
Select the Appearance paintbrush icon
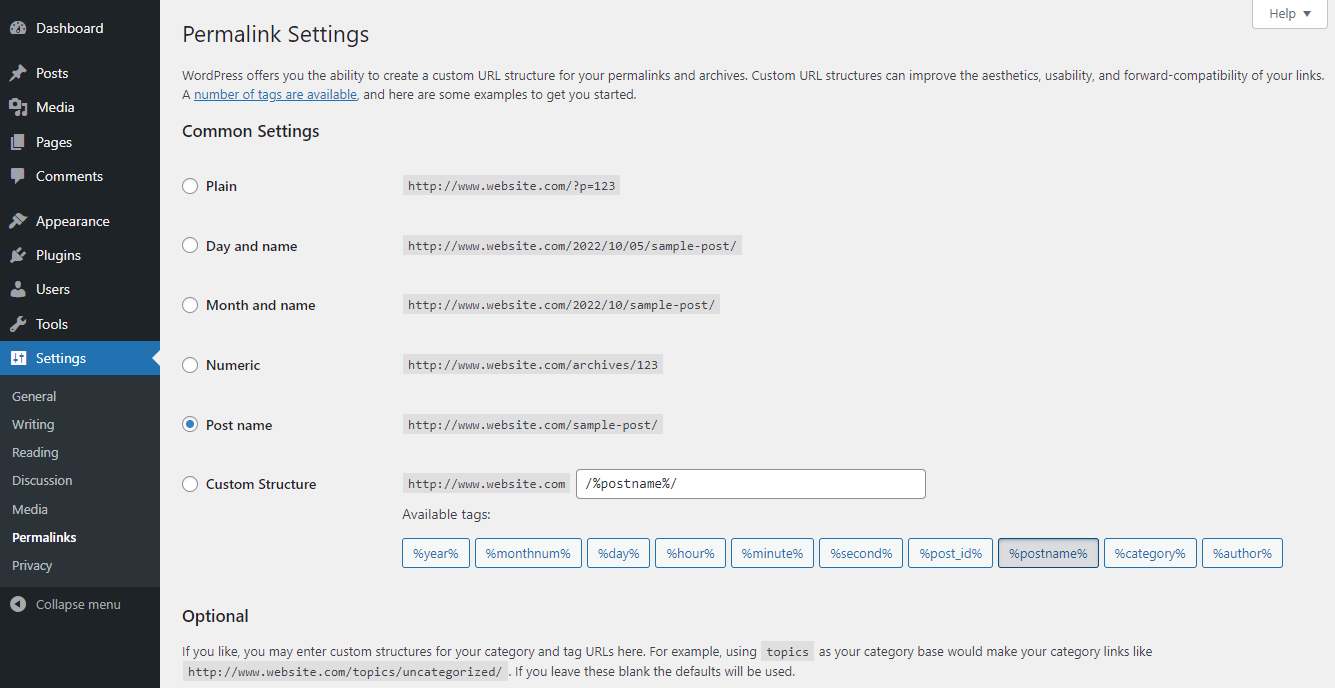click(x=18, y=220)
